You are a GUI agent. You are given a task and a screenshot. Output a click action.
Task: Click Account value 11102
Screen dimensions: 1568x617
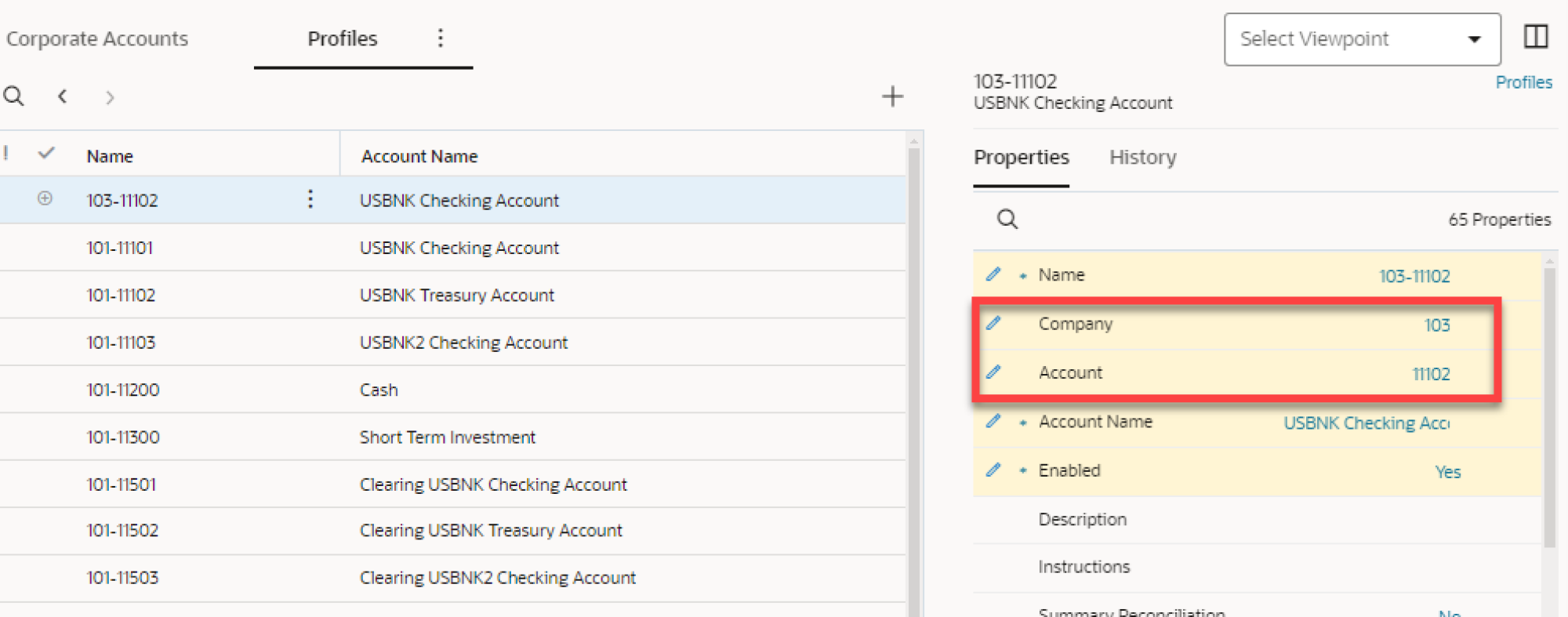click(1431, 374)
